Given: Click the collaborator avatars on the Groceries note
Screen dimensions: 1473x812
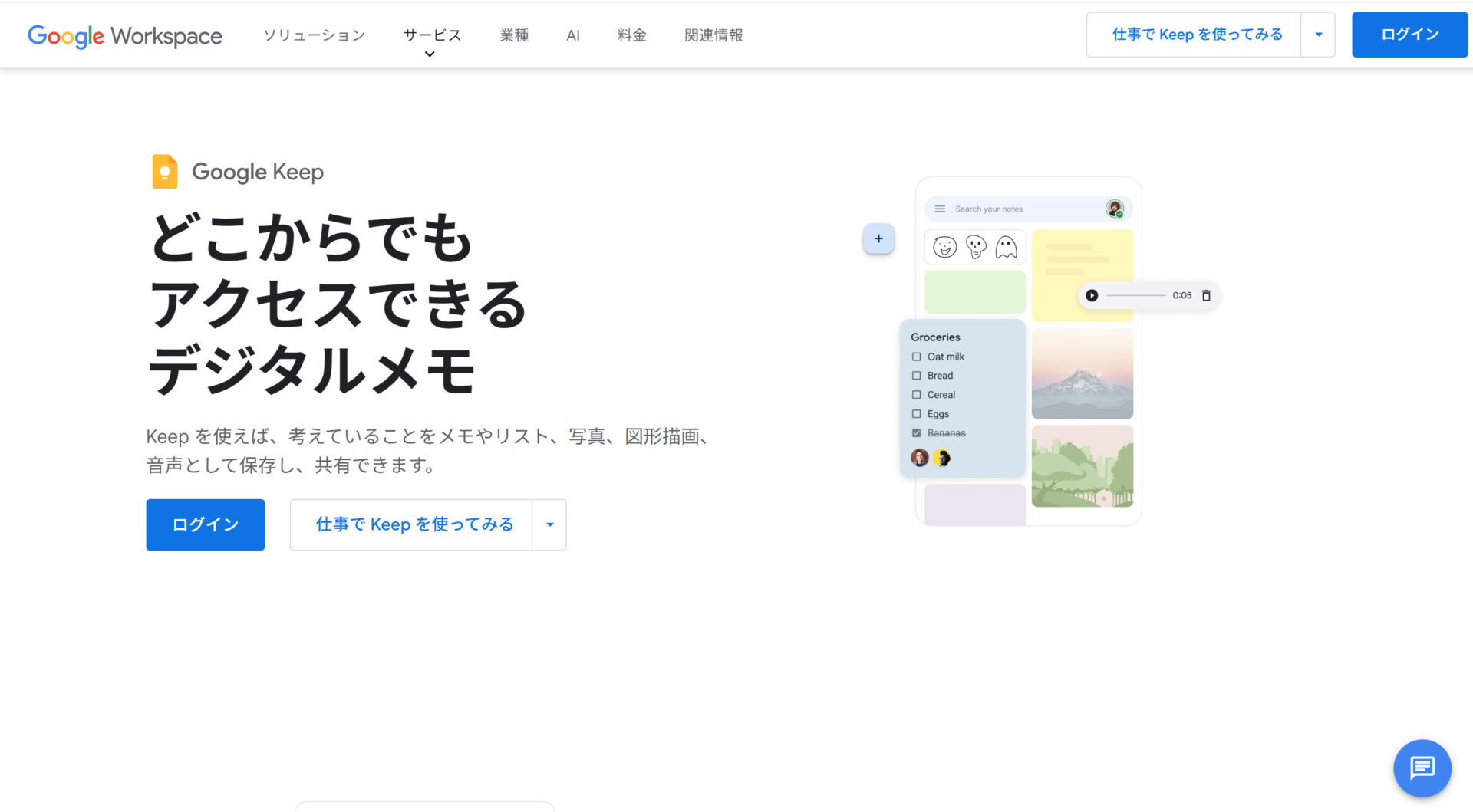Looking at the screenshot, I should (x=930, y=457).
